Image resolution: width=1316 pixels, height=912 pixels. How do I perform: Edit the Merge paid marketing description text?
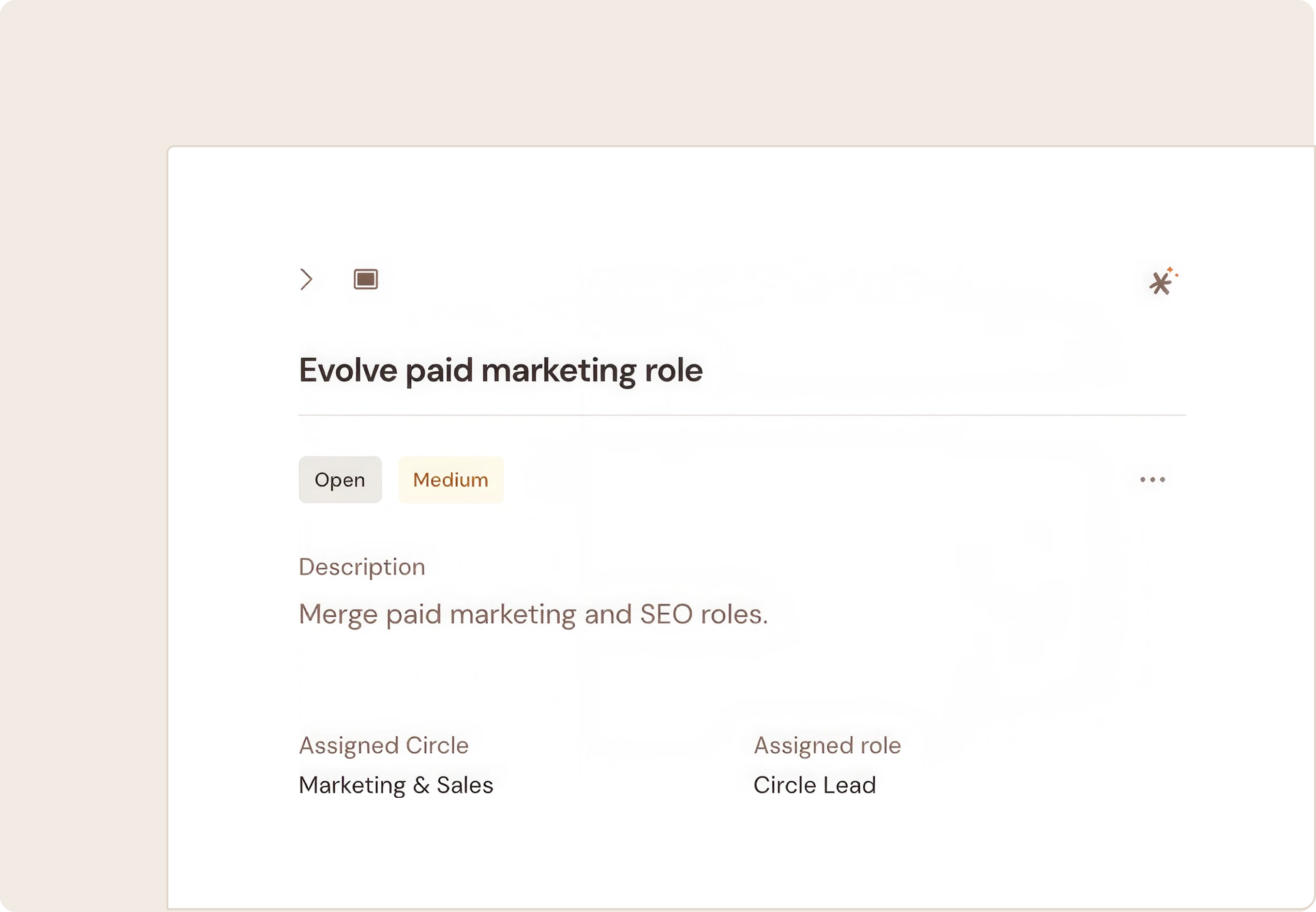click(x=534, y=614)
